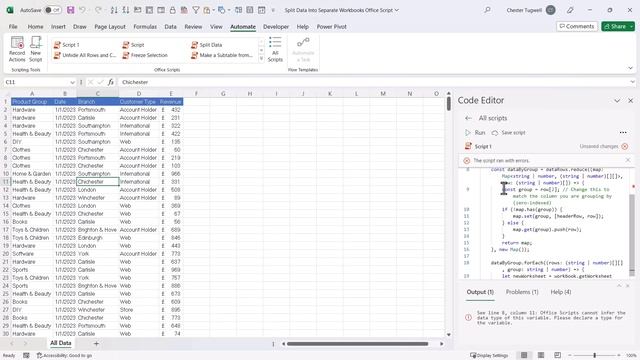
Task: Add a new sheet with plus button
Action: 96,344
